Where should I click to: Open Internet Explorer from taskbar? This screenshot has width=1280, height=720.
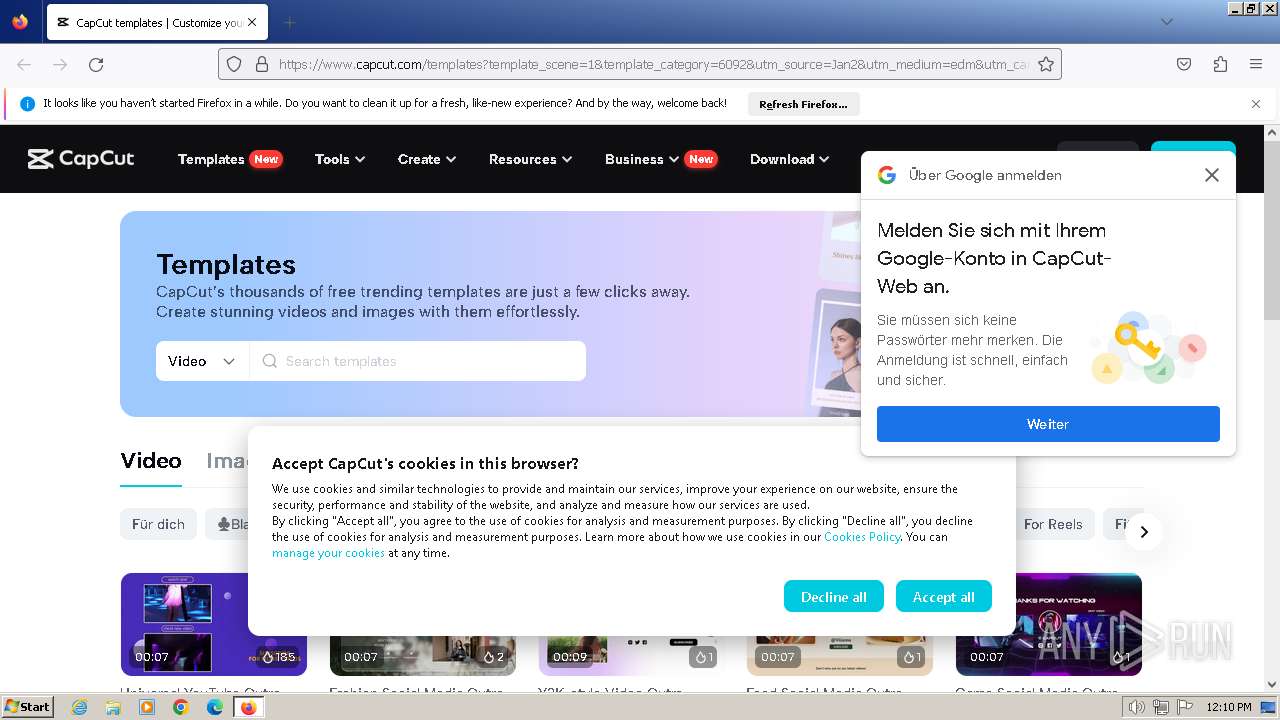tap(79, 707)
